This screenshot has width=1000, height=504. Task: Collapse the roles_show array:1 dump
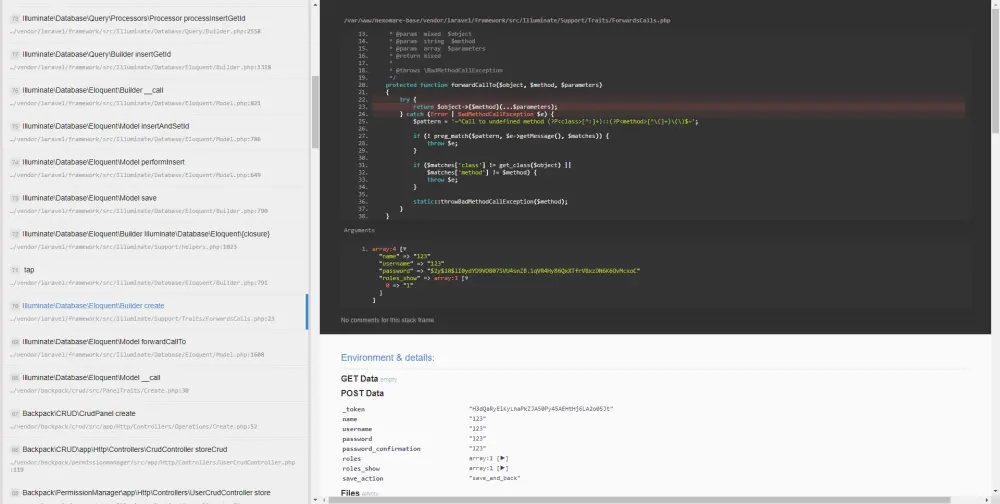[466, 278]
